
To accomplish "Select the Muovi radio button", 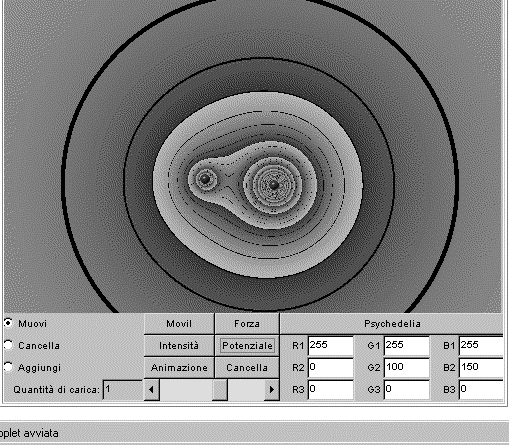I will click(8, 323).
